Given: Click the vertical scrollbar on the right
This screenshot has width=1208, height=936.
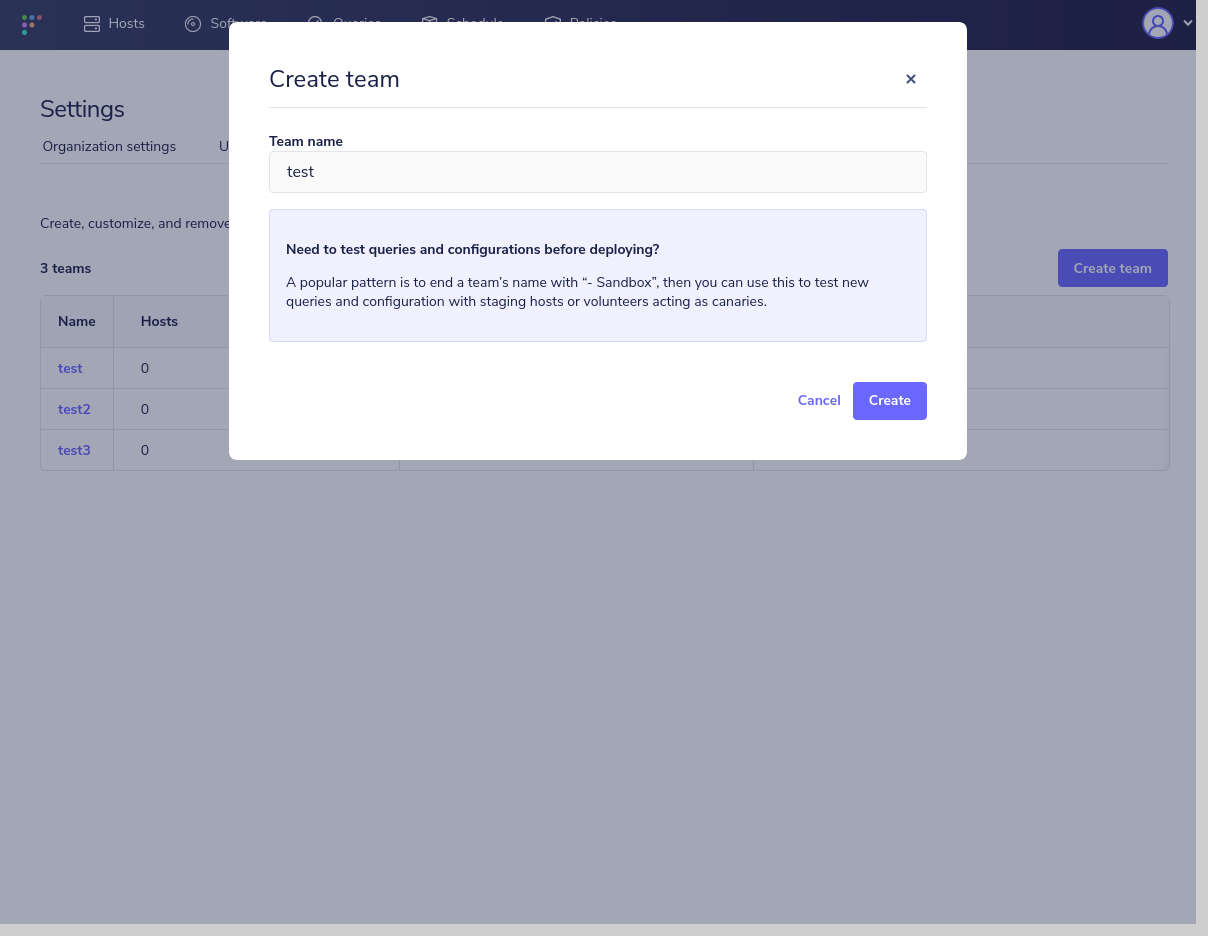Looking at the screenshot, I should [1202, 462].
